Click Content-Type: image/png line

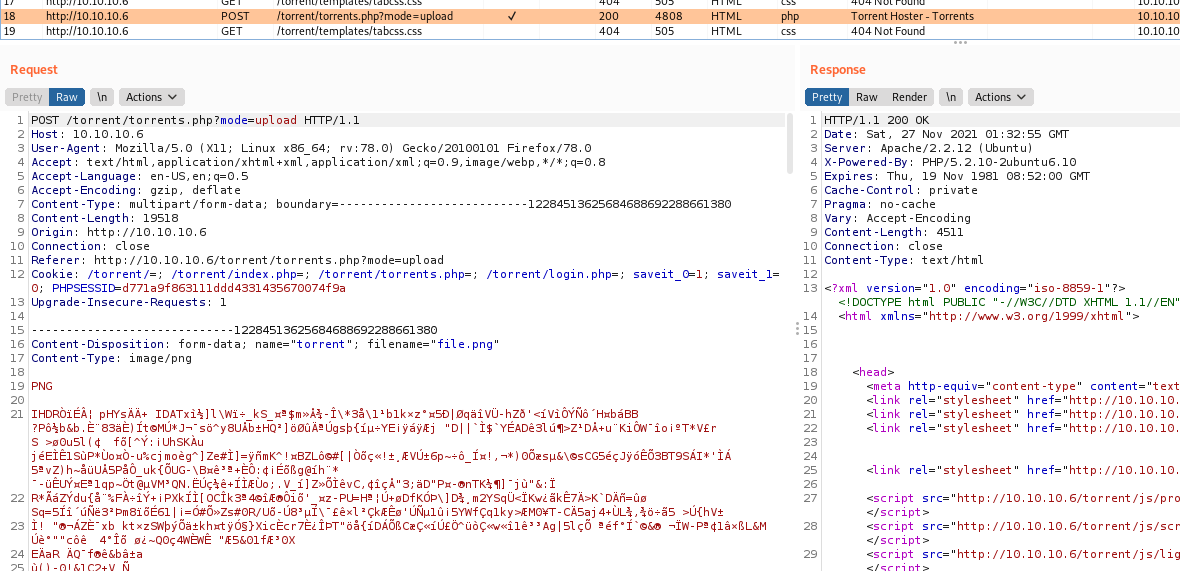[x=111, y=358]
